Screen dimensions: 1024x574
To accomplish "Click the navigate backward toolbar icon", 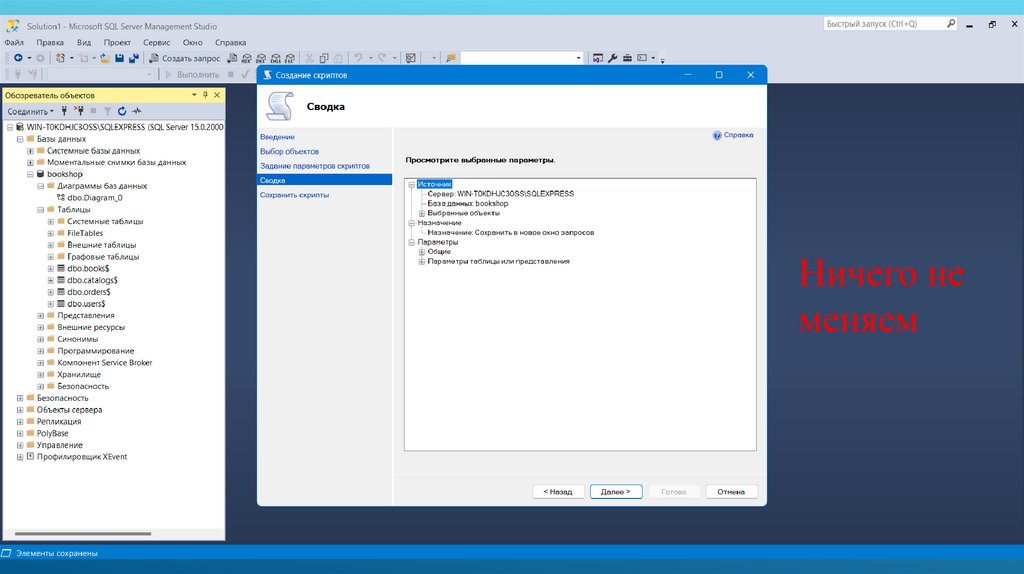I will 18,58.
